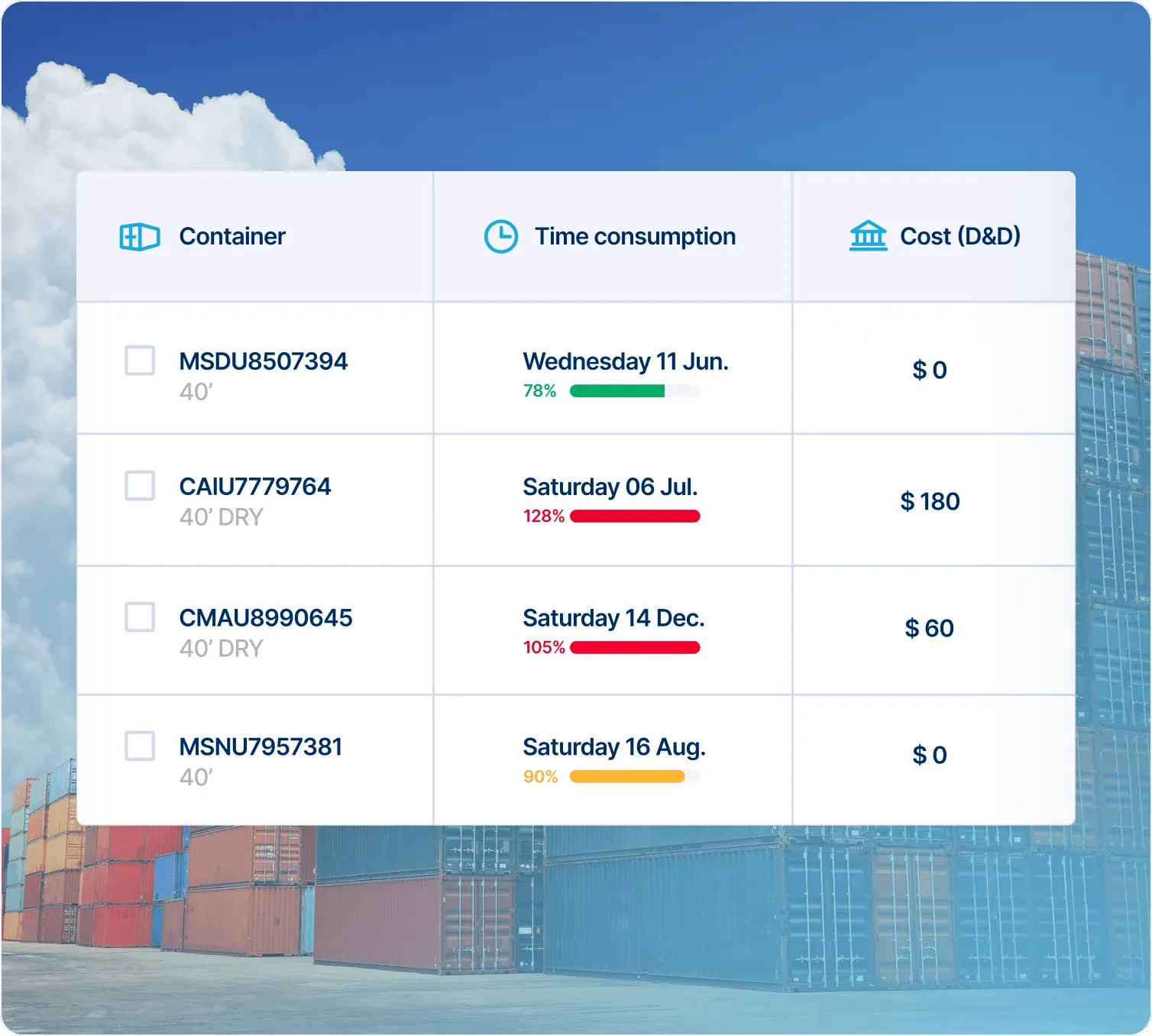Image resolution: width=1152 pixels, height=1036 pixels.
Task: Click the clock icon beside Time consumption
Action: tap(501, 237)
